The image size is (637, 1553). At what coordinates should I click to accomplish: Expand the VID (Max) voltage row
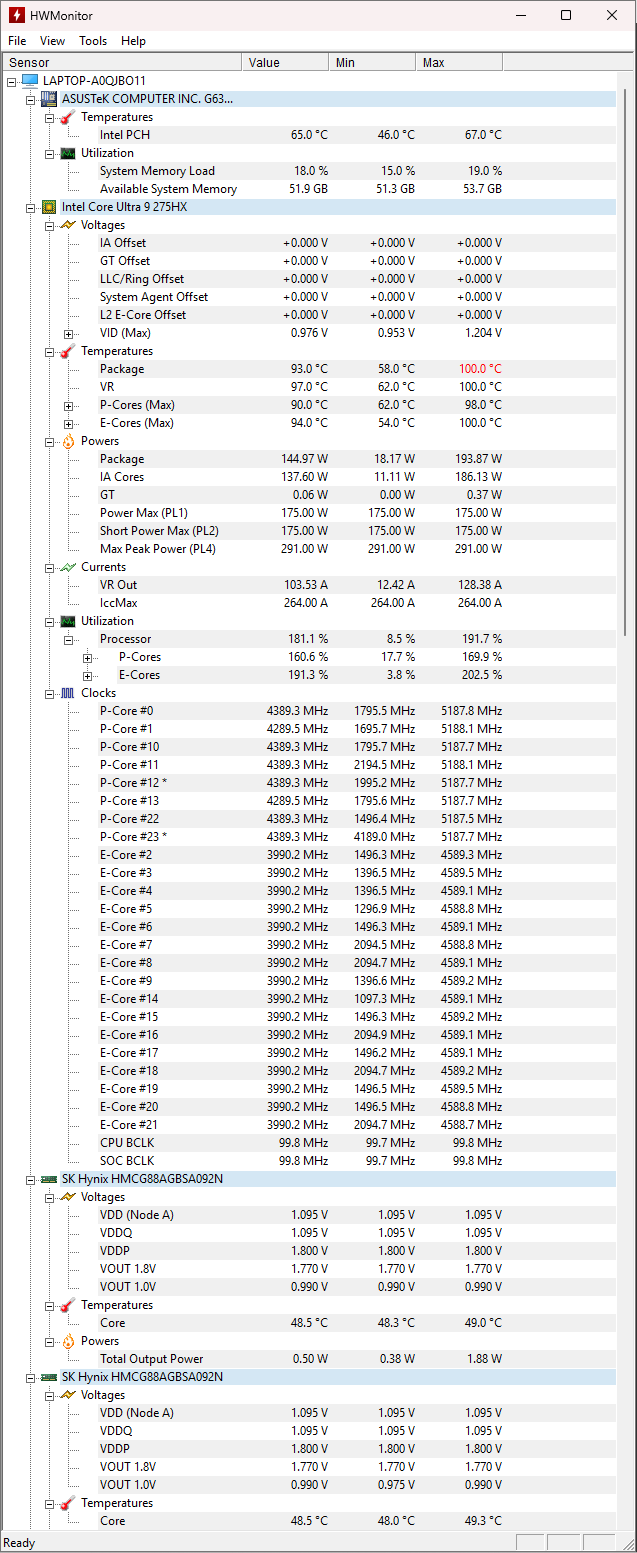pos(68,333)
